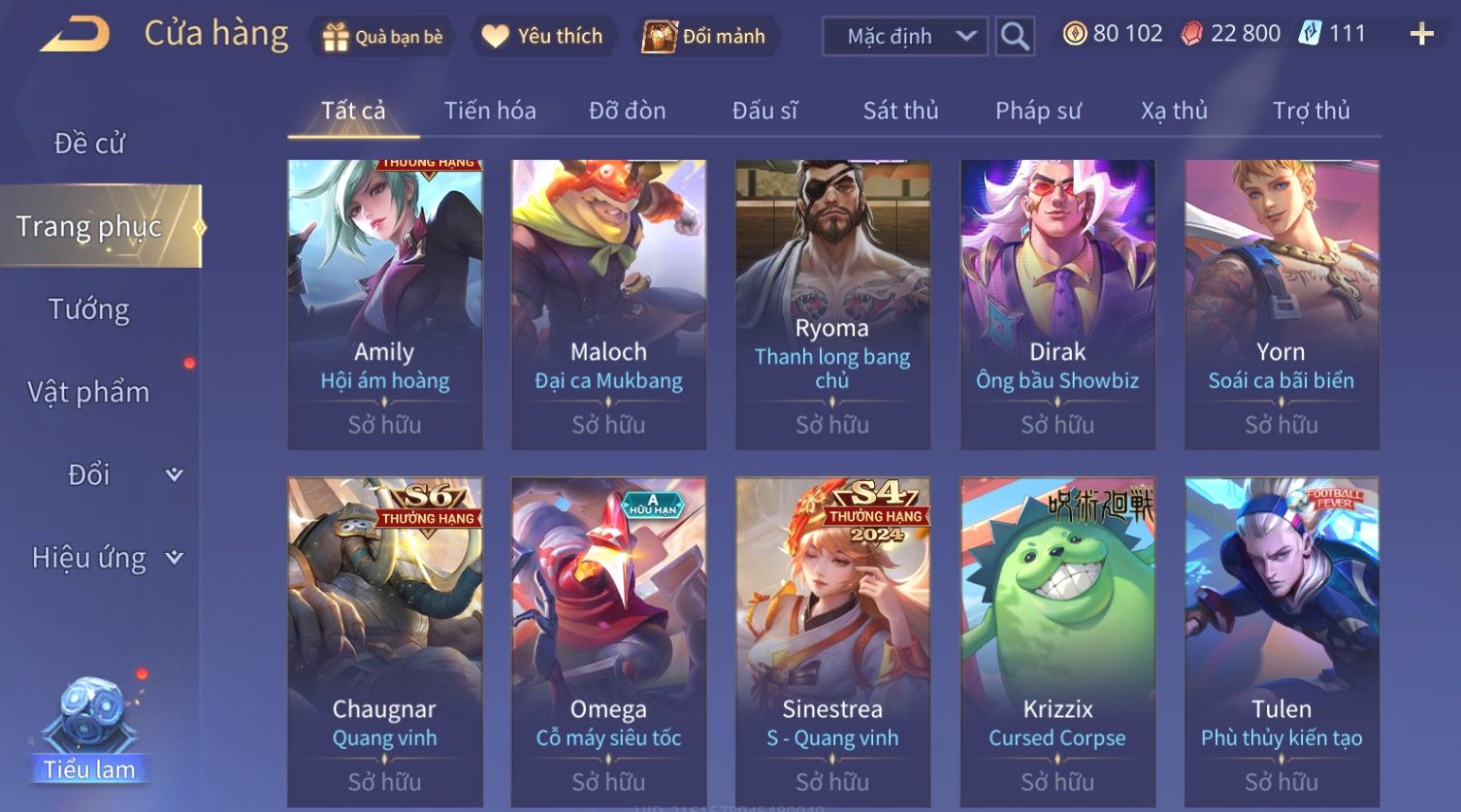
Task: Select Tướng in the sidebar
Action: pyautogui.click(x=89, y=309)
